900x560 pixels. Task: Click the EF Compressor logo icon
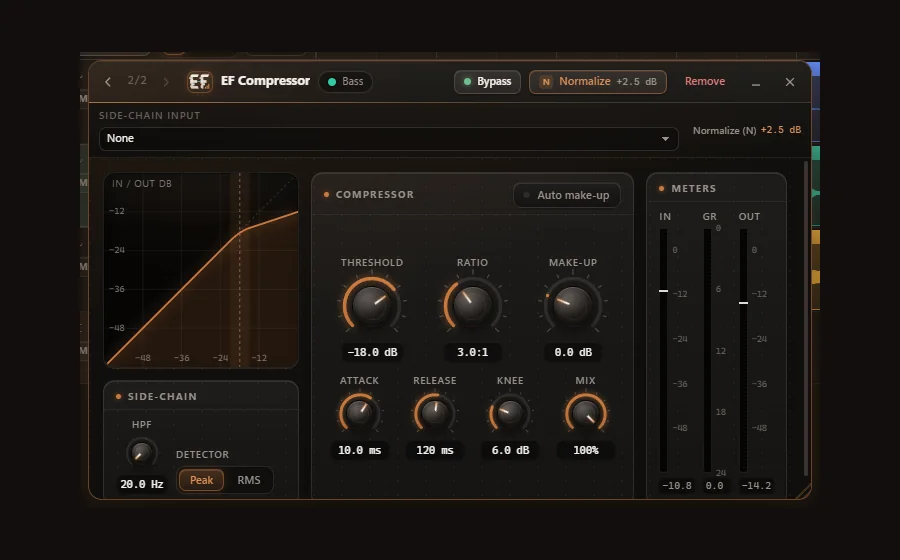pos(200,81)
